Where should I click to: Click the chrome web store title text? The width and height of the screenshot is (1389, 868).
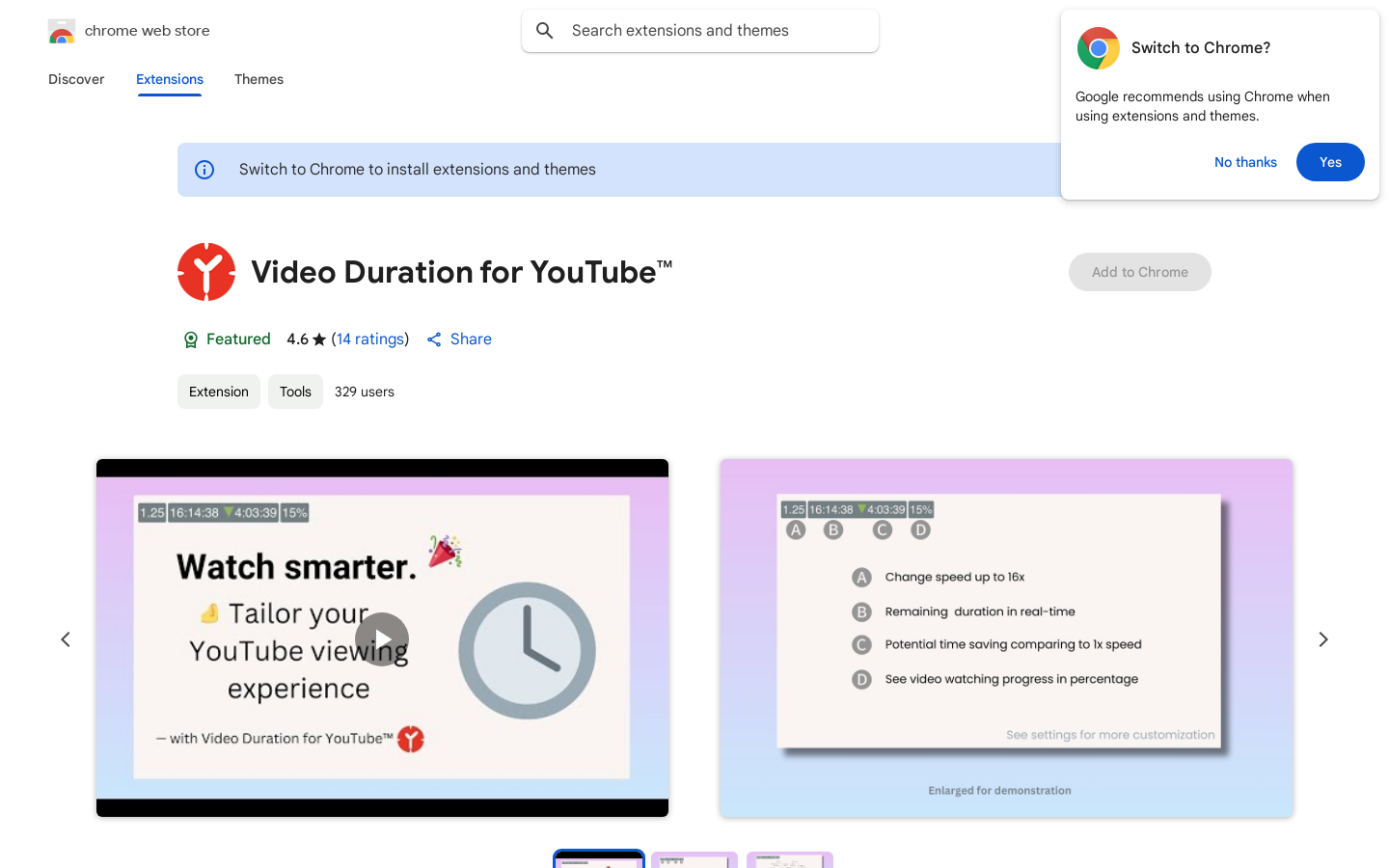point(148,31)
